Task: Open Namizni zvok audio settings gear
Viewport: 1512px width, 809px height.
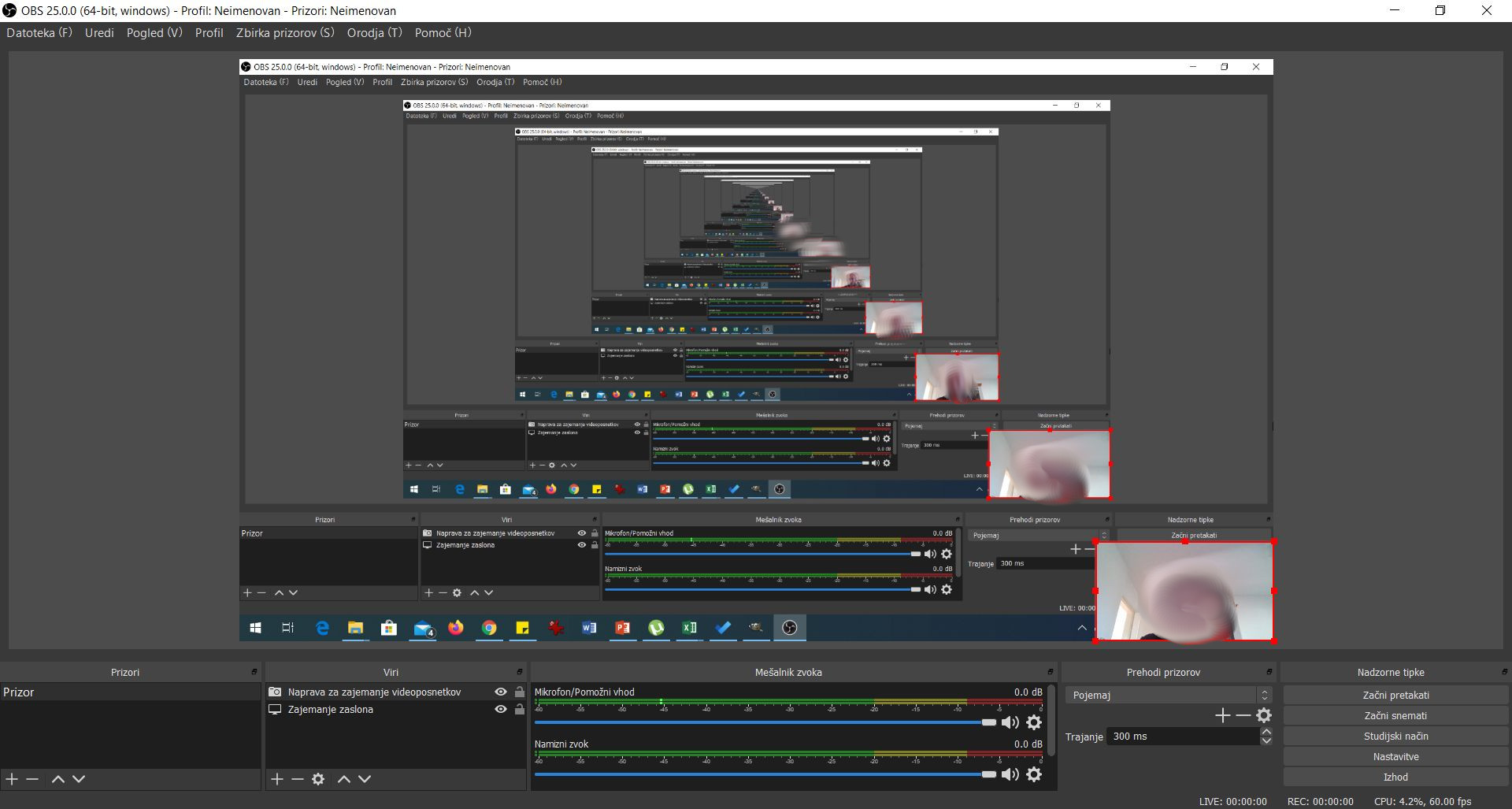Action: coord(1034,774)
